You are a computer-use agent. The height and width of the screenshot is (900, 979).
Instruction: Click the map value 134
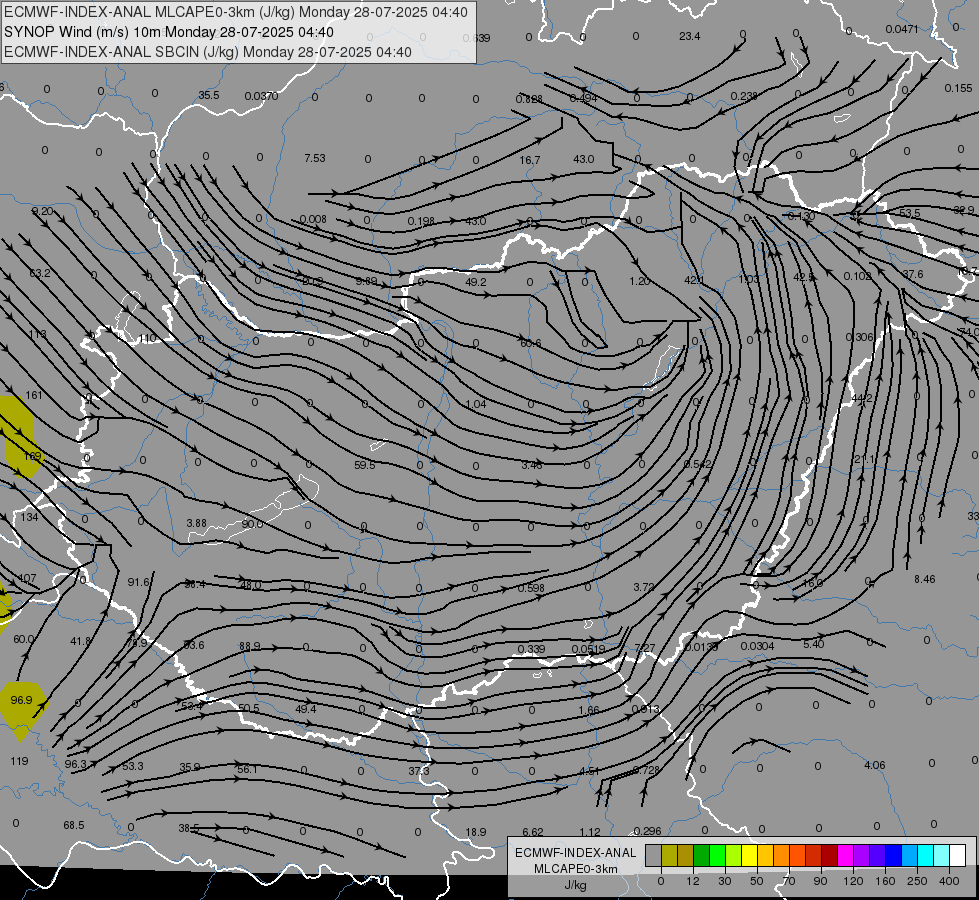pos(29,517)
